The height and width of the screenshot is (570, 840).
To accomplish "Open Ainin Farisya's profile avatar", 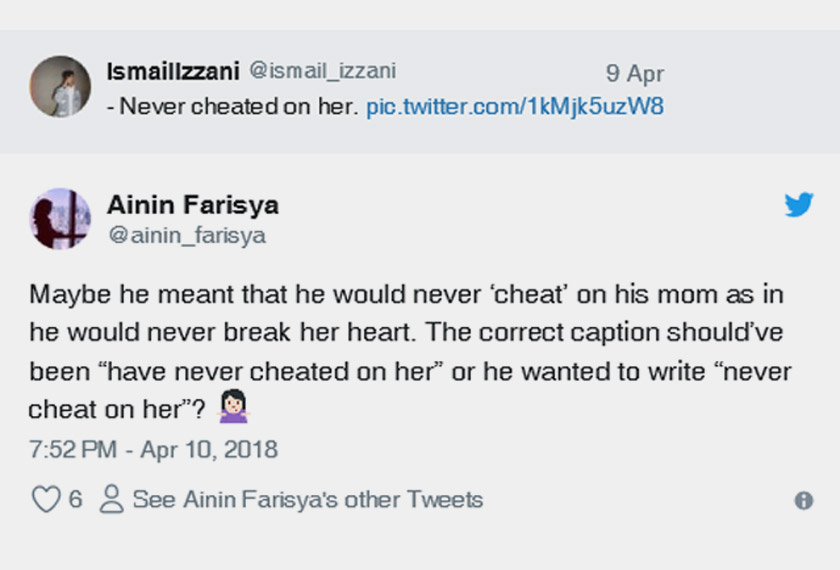I will click(x=60, y=218).
